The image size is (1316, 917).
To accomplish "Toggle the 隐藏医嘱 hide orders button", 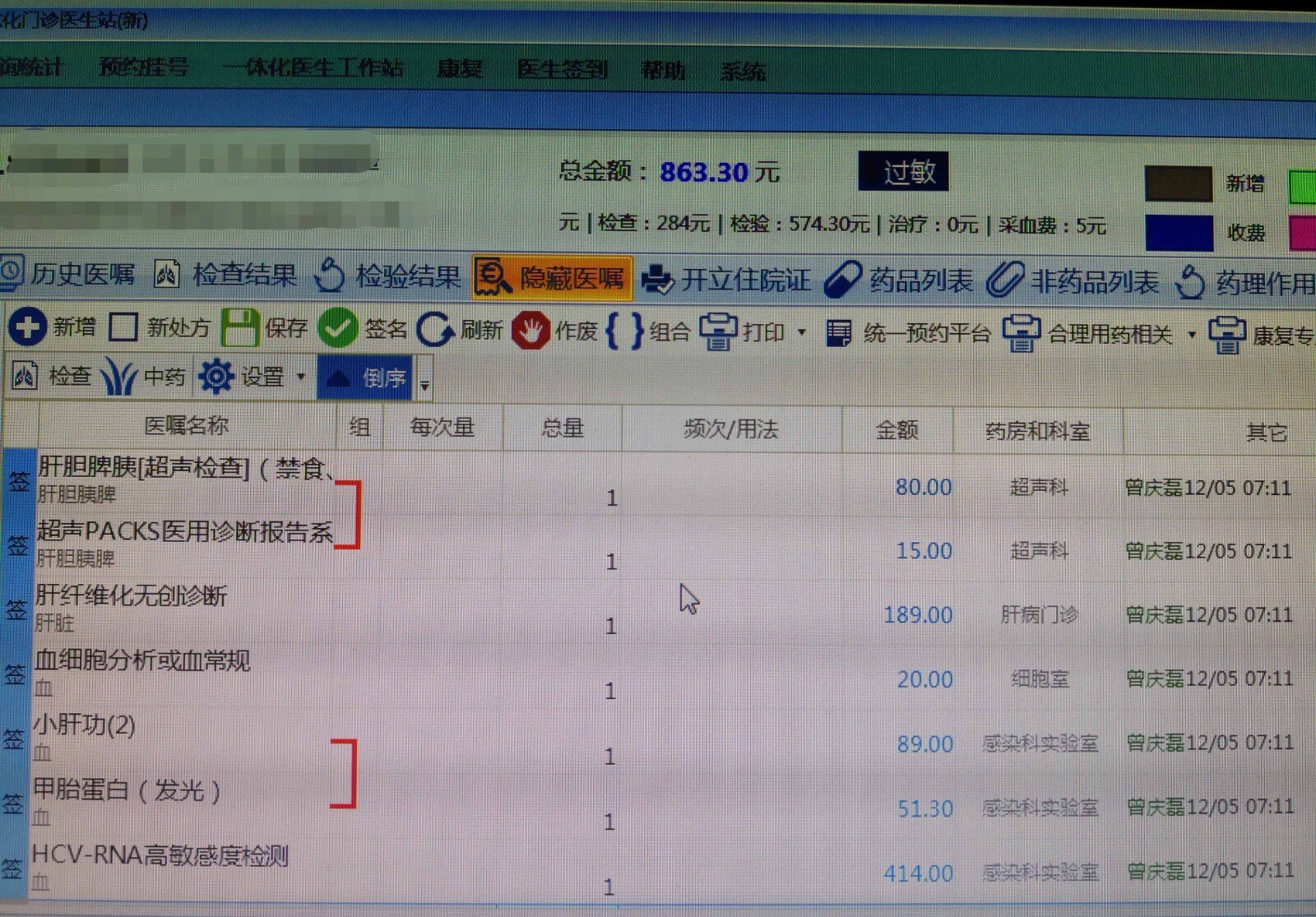I will 553,278.
